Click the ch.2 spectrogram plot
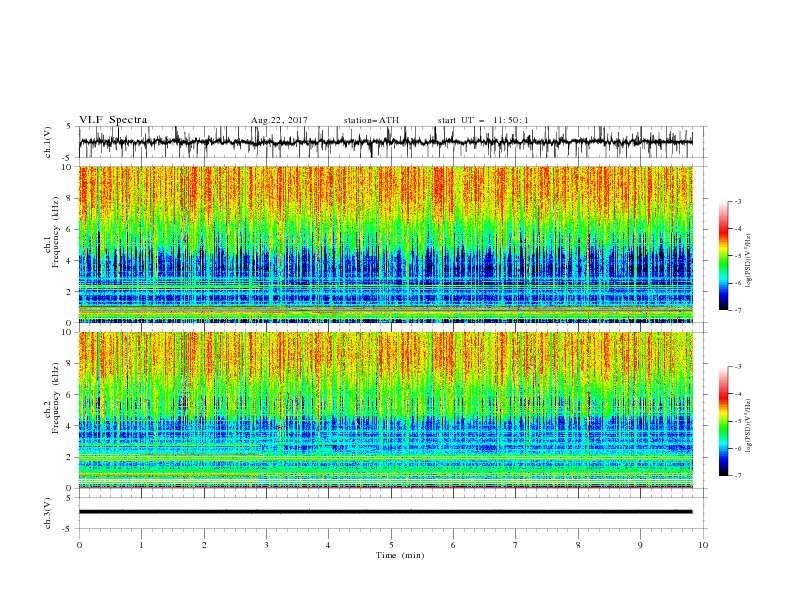 coord(386,410)
